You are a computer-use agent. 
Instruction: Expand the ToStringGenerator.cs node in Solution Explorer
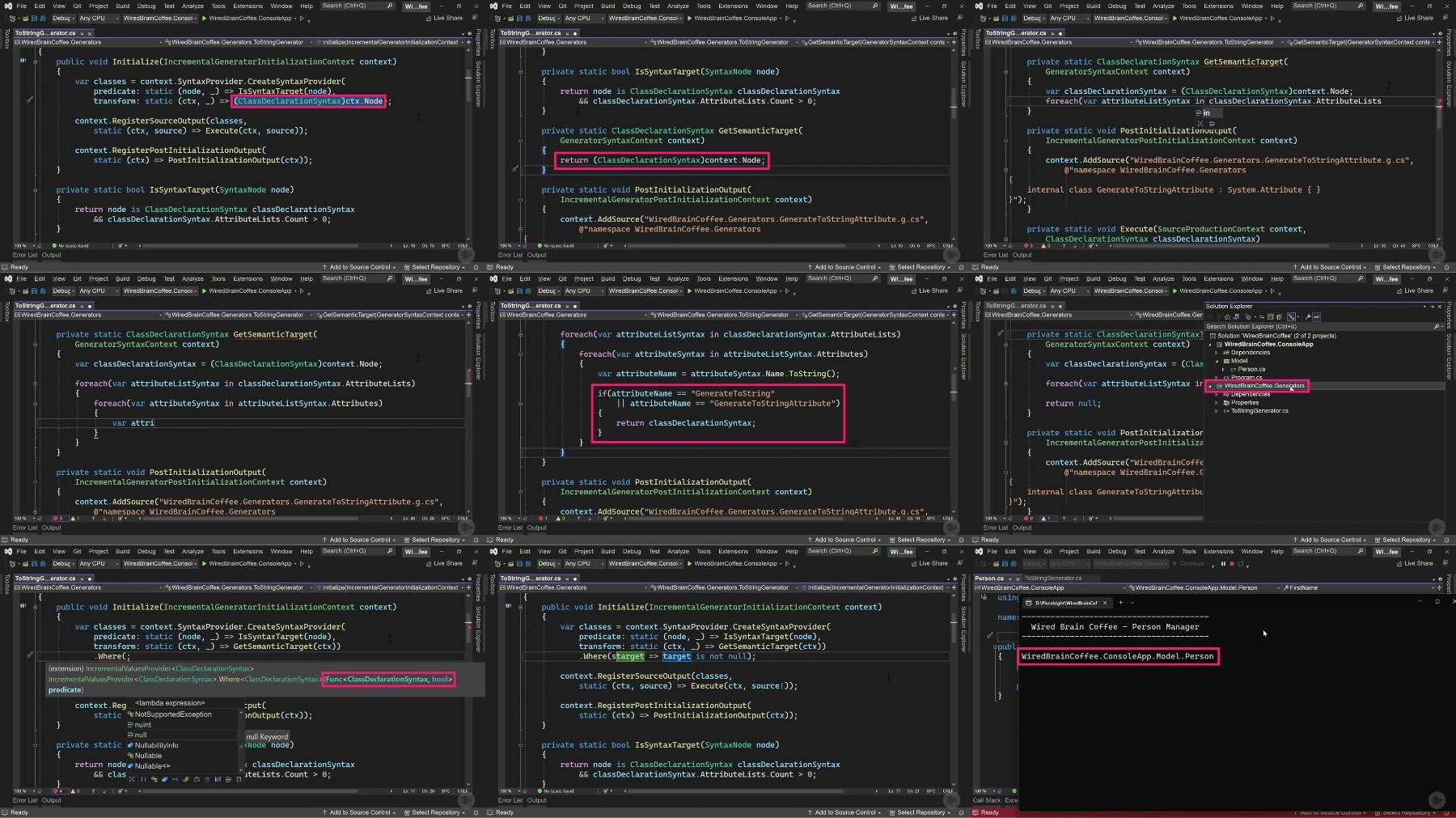coord(1217,411)
